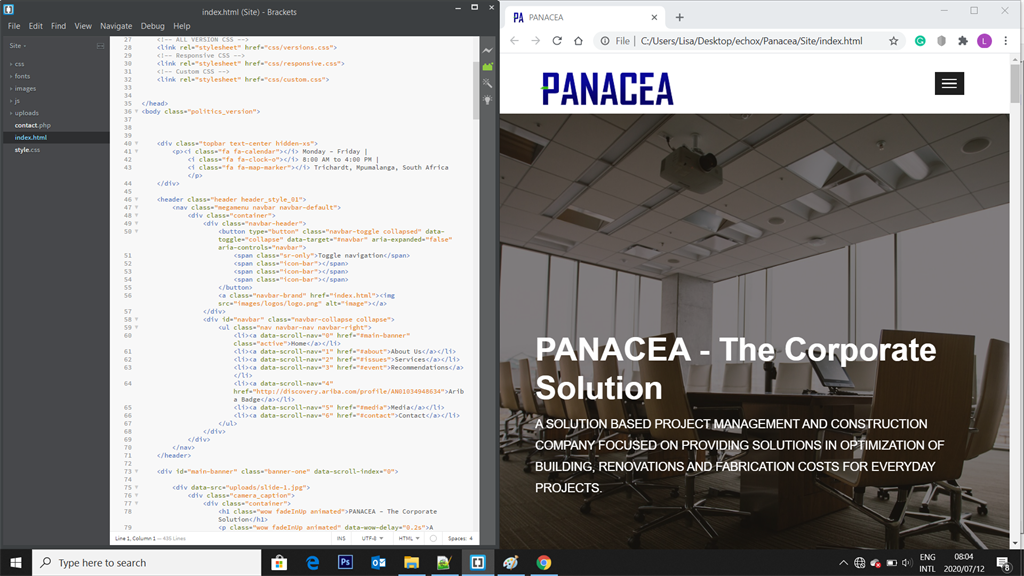
Task: Open the Navigate menu in Brackets
Action: (x=116, y=26)
